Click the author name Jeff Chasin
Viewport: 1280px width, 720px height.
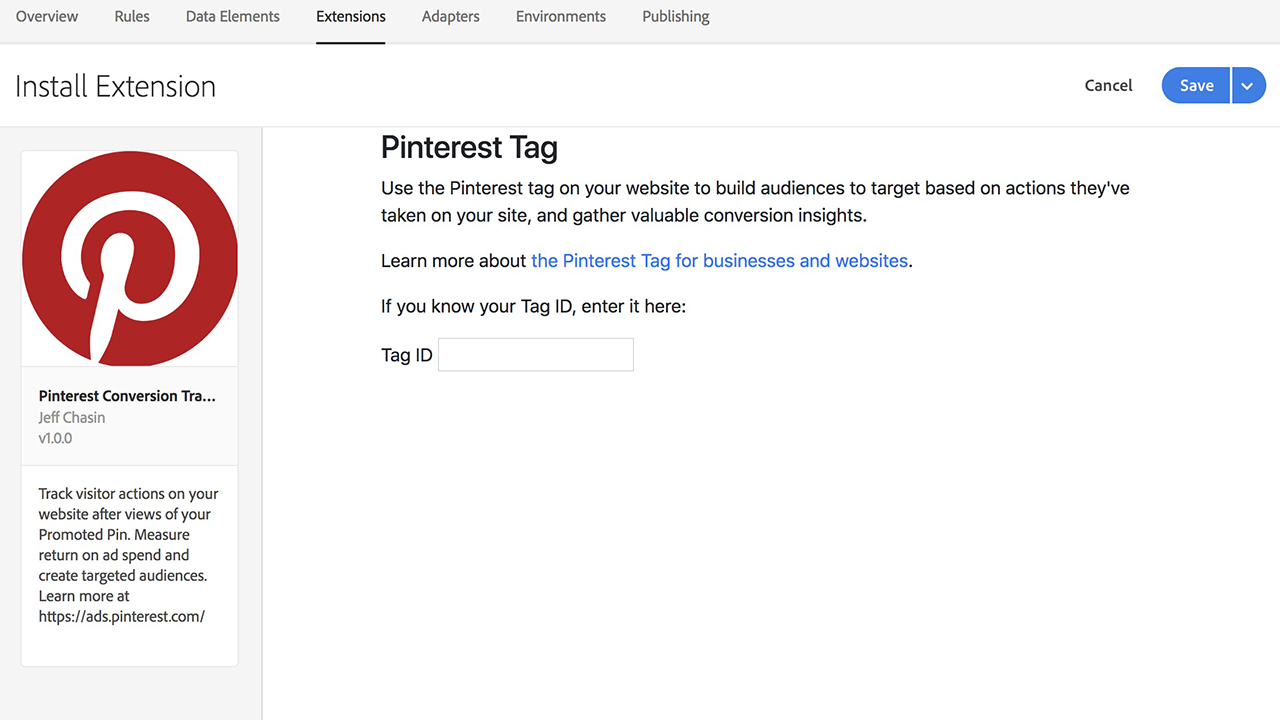72,417
